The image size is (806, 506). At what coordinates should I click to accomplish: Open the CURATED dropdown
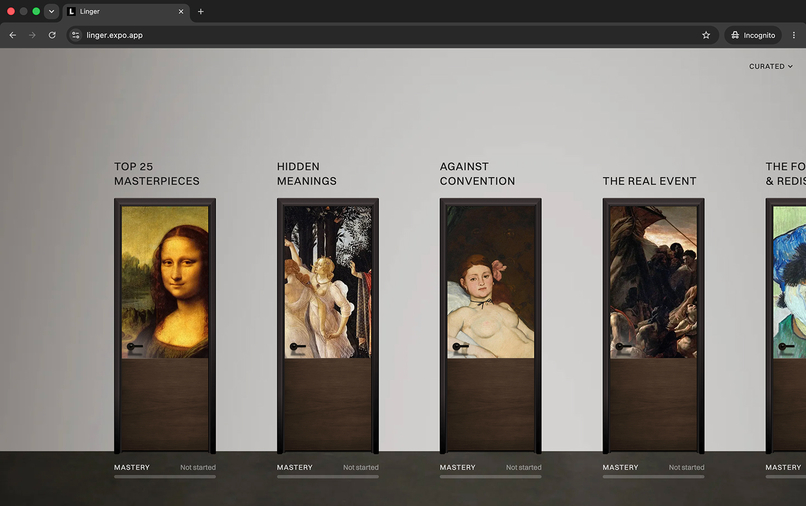point(771,66)
